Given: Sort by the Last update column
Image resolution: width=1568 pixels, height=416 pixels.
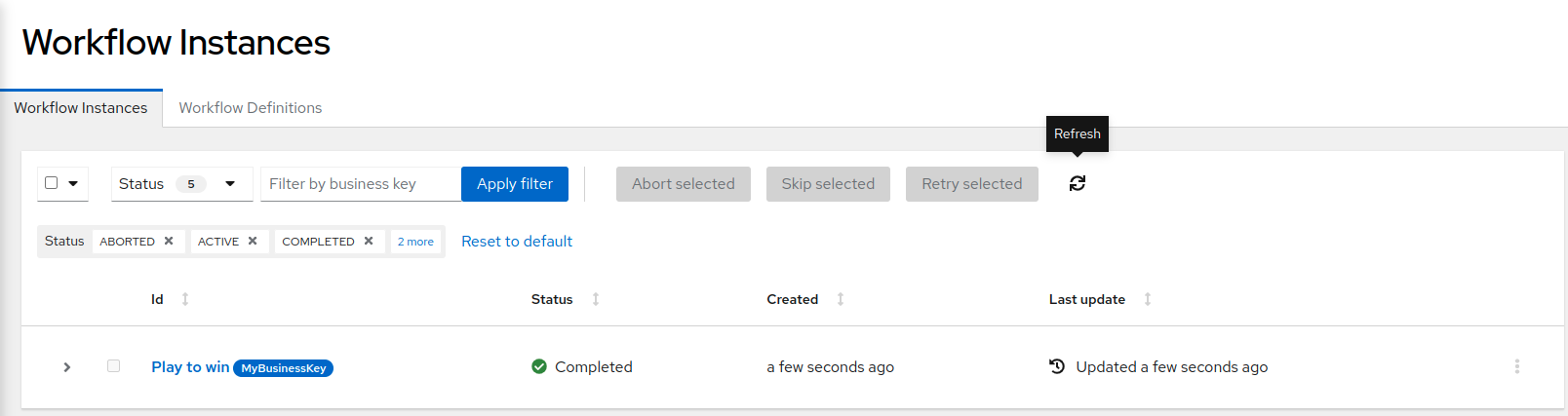Looking at the screenshot, I should pyautogui.click(x=1148, y=299).
